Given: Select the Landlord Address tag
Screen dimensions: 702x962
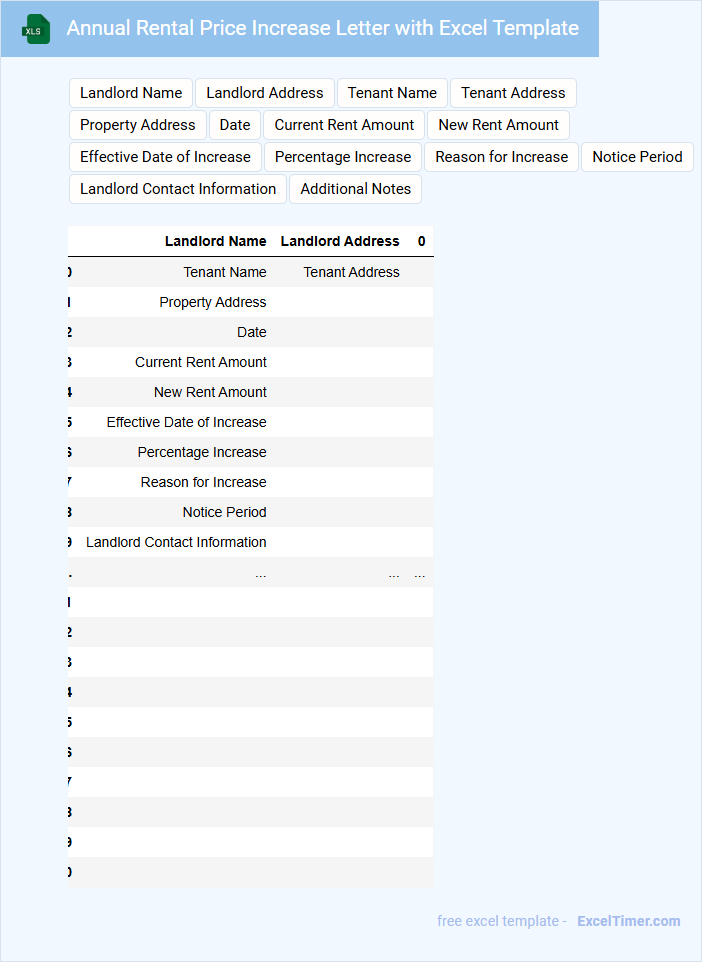Looking at the screenshot, I should 265,93.
